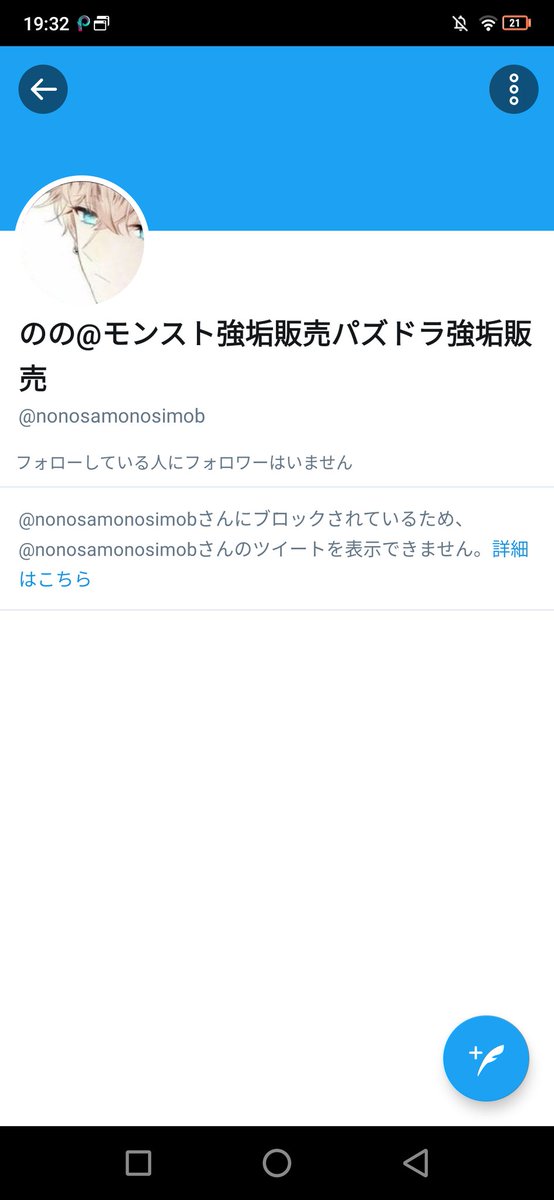Viewport: 554px width, 1200px height.
Task: Tap the Android back triangle button
Action: point(415,1162)
